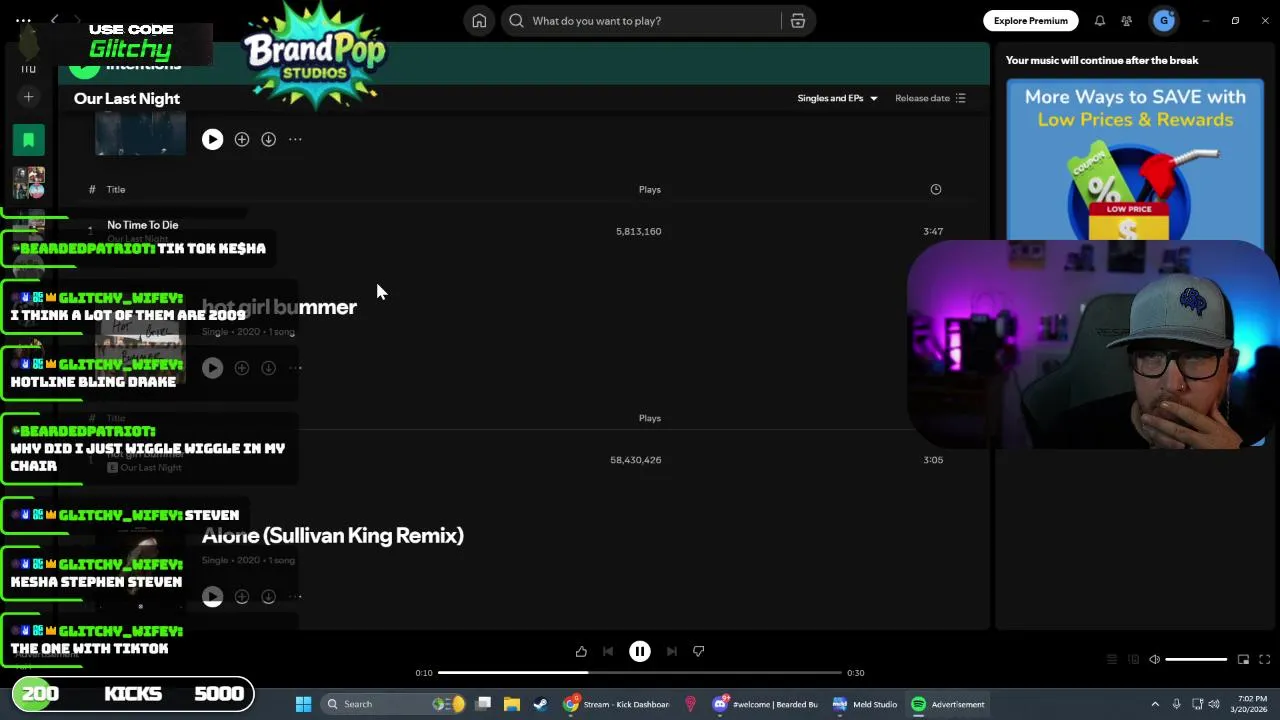1280x720 pixels.
Task: Open the collage cover playlist in sidebar
Action: point(28,182)
